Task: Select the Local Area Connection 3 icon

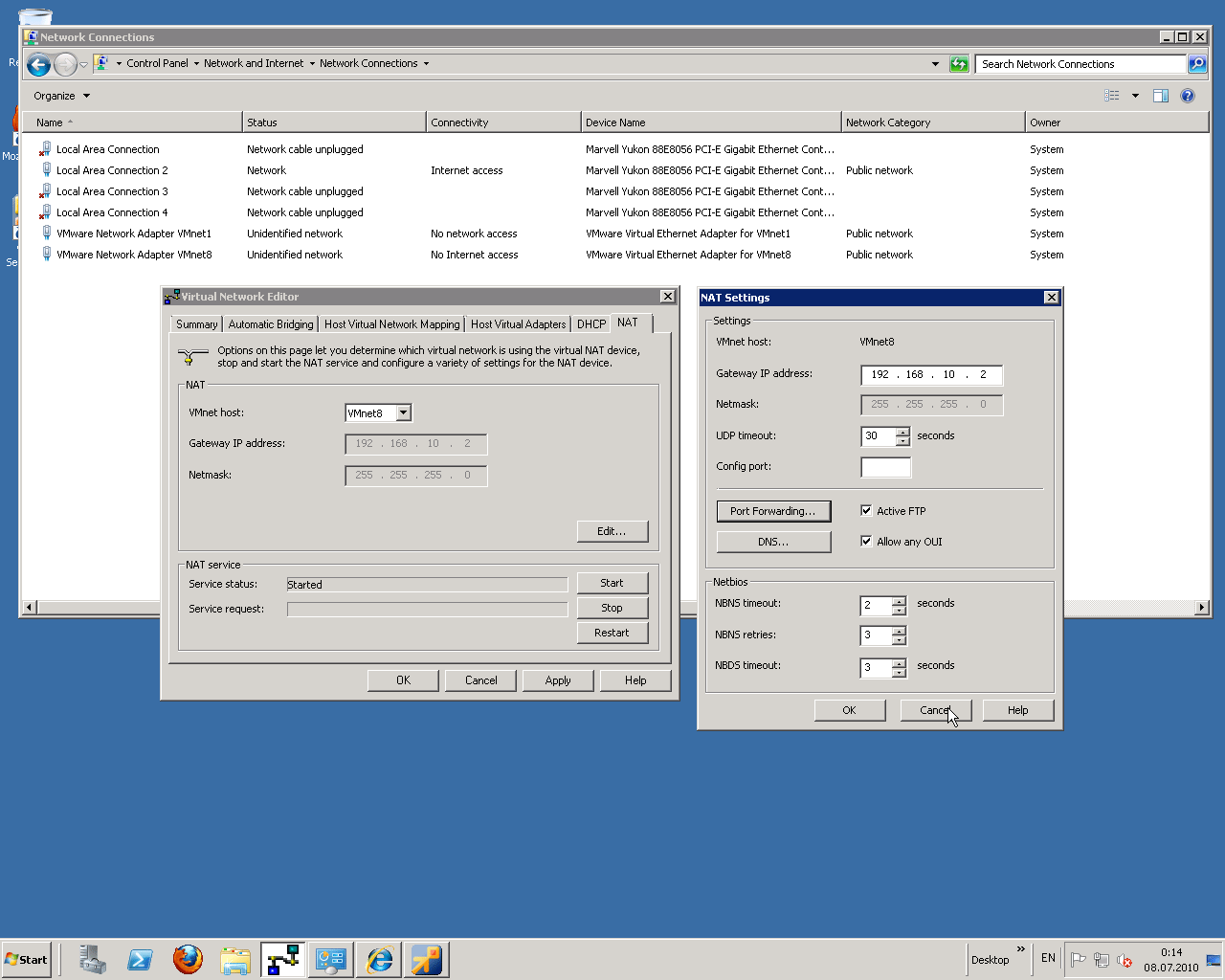Action: pos(45,191)
